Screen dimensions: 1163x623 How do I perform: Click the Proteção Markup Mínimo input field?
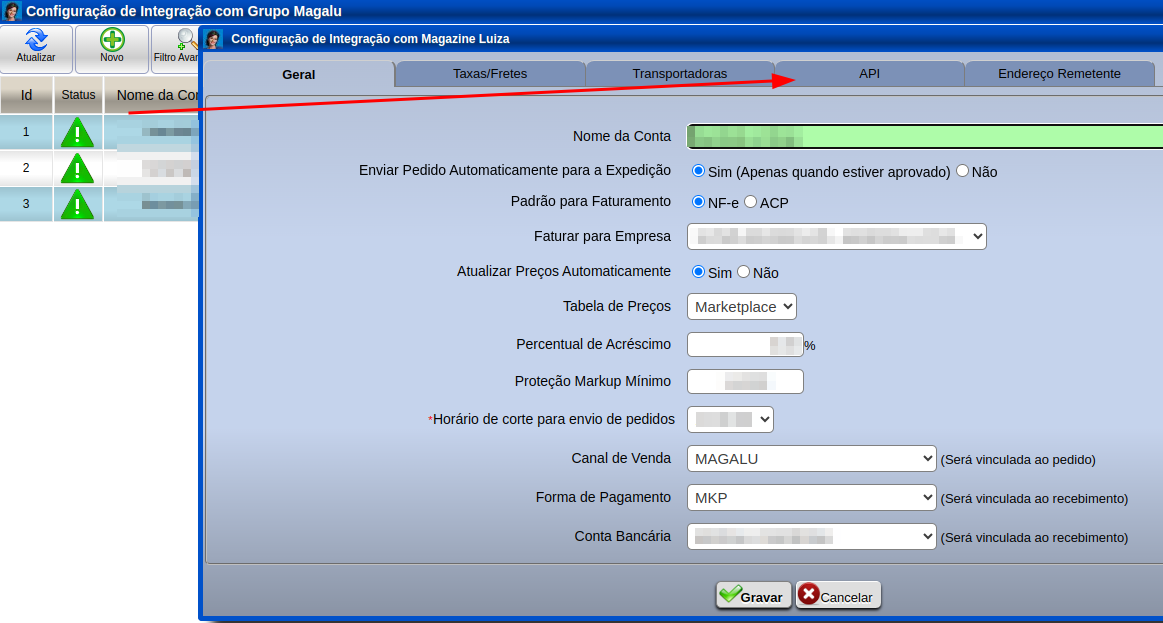point(745,381)
